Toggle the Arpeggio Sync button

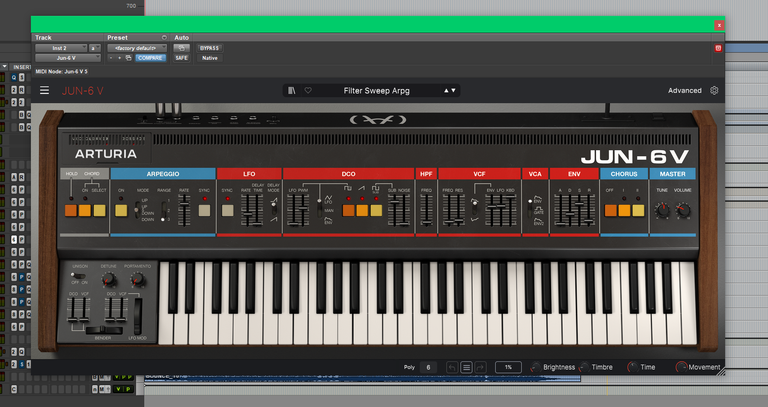click(204, 211)
